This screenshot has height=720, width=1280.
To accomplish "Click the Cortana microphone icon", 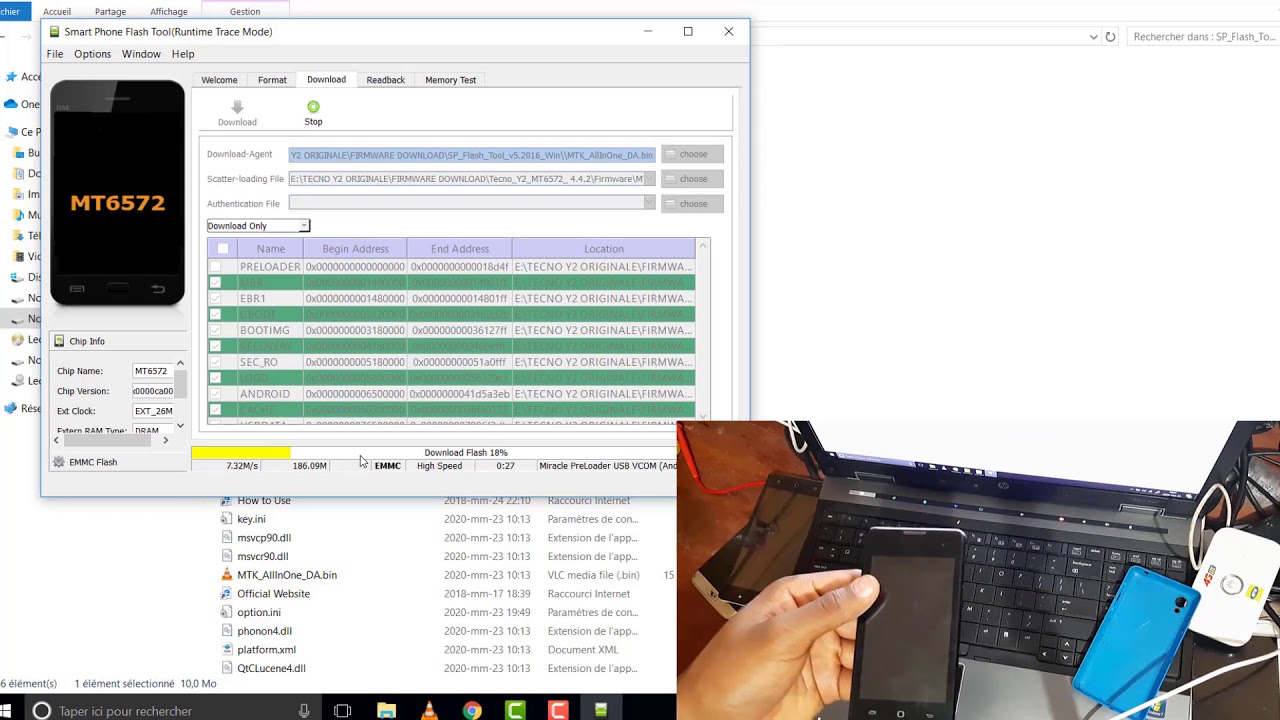I will (x=304, y=711).
